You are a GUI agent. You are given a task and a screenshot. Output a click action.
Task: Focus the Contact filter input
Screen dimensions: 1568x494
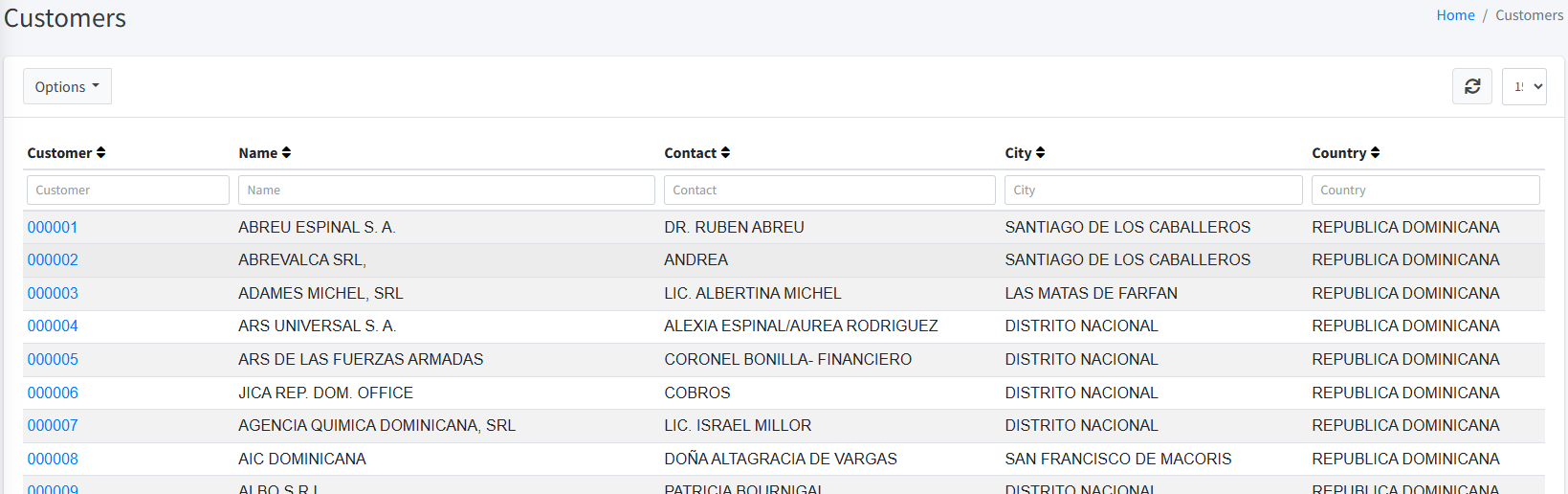[x=828, y=190]
